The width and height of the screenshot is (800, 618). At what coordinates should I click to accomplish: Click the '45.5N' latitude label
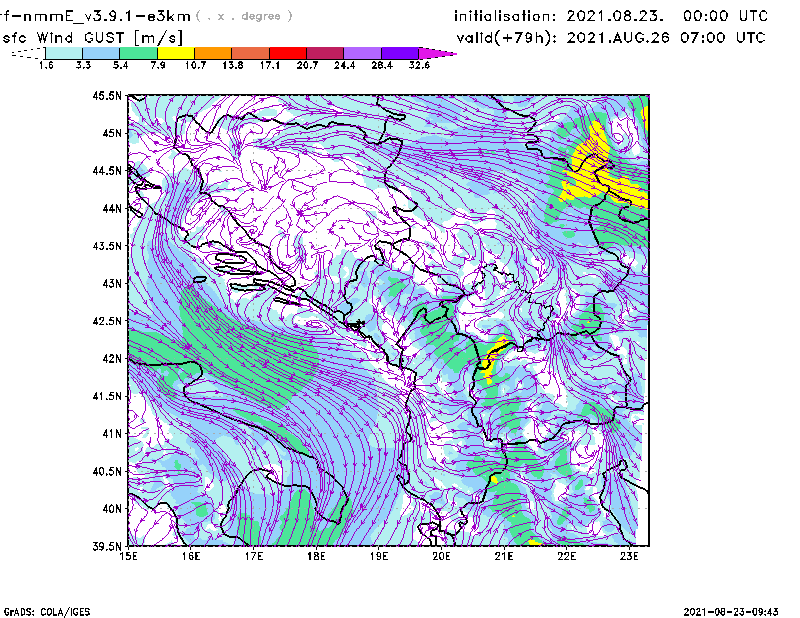107,95
